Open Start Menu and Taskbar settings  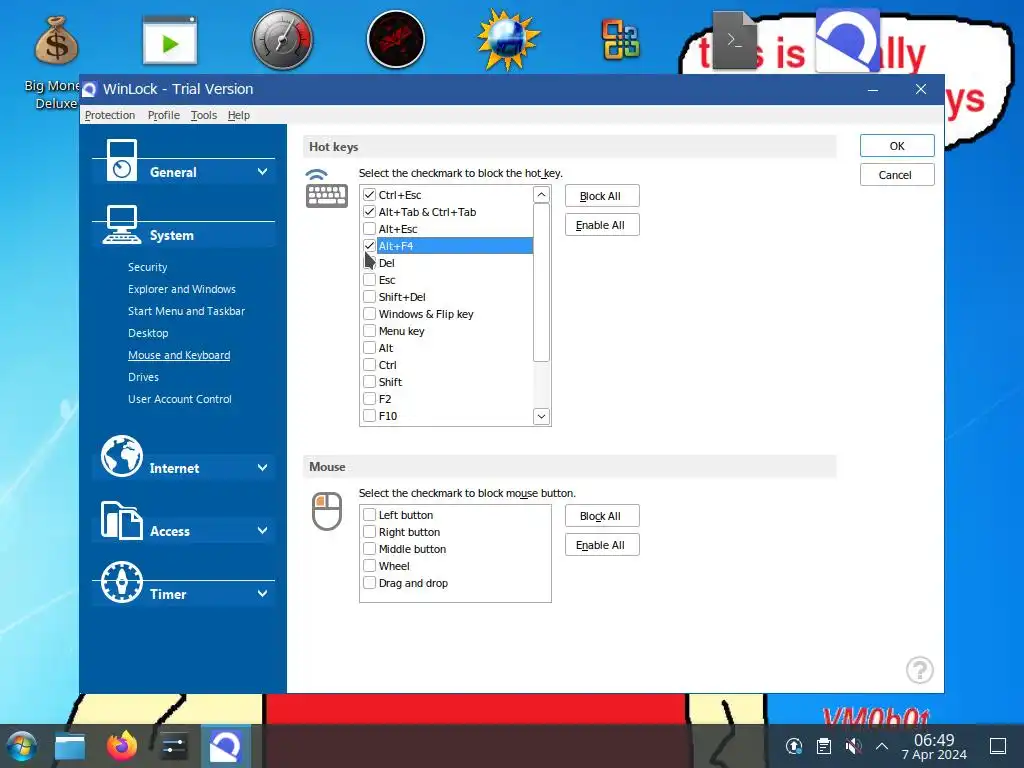(186, 311)
